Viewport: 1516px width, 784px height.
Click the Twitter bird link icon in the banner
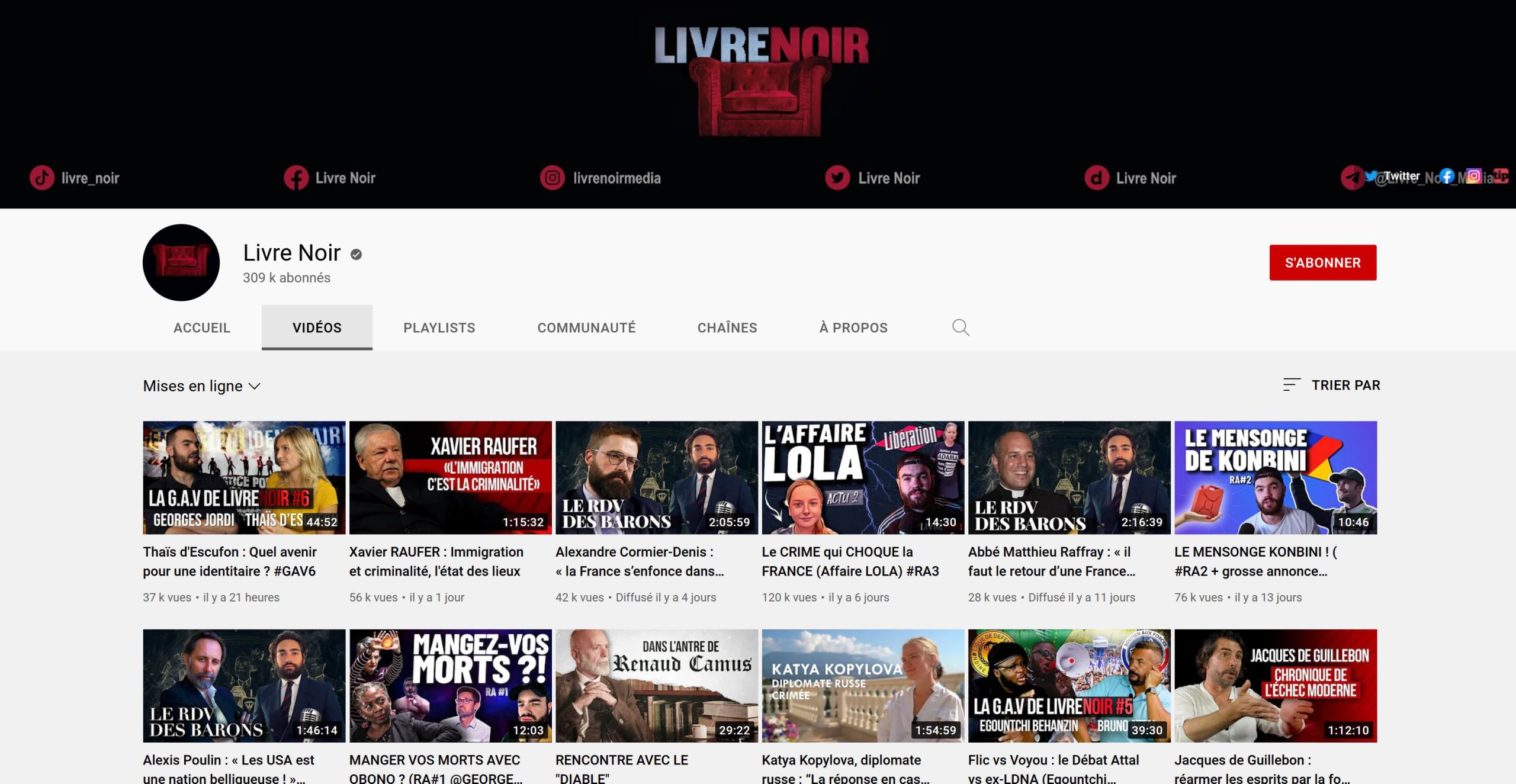coord(1371,176)
